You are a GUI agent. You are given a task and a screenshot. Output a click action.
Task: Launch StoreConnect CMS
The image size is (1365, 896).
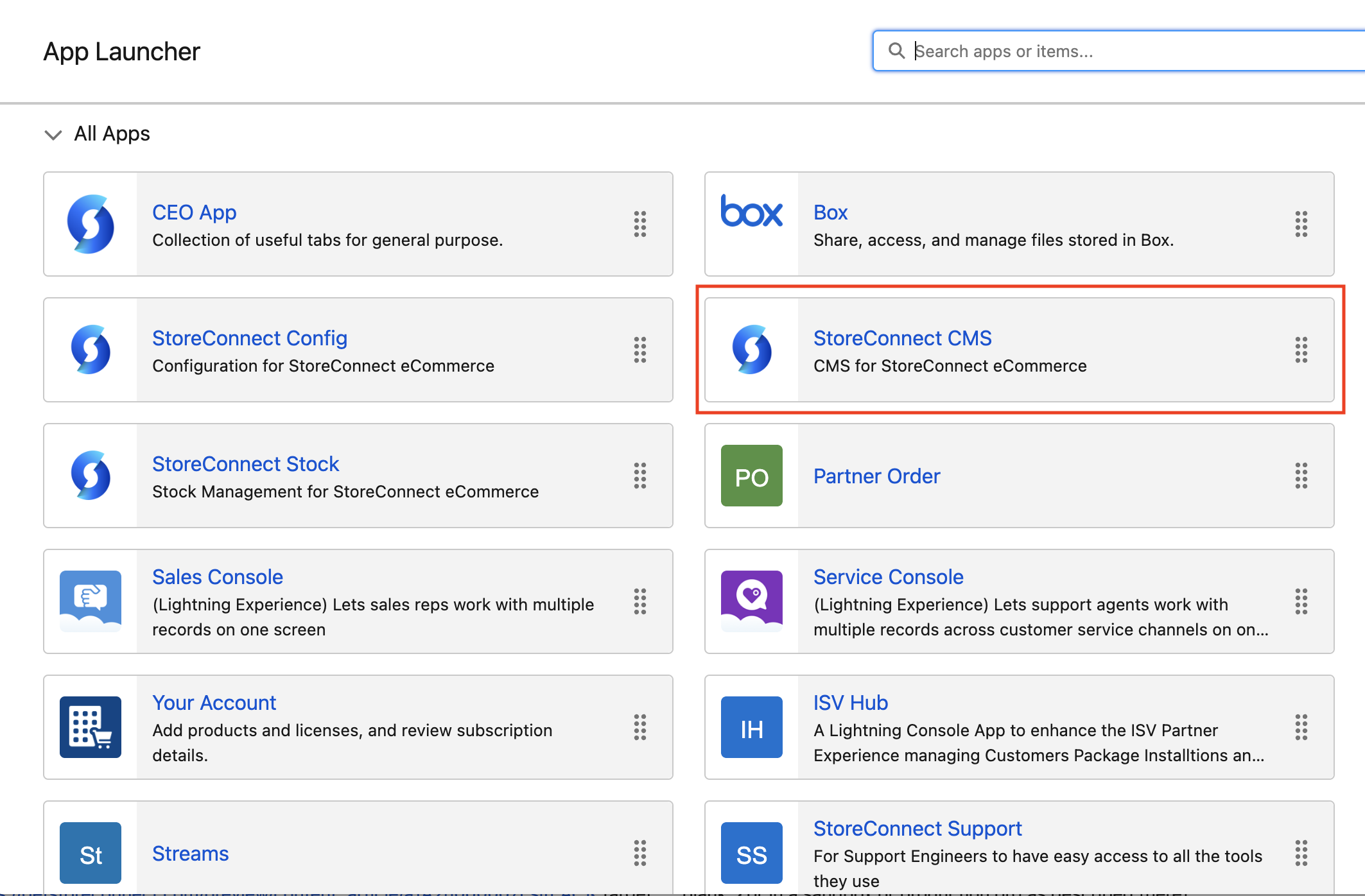click(x=903, y=338)
